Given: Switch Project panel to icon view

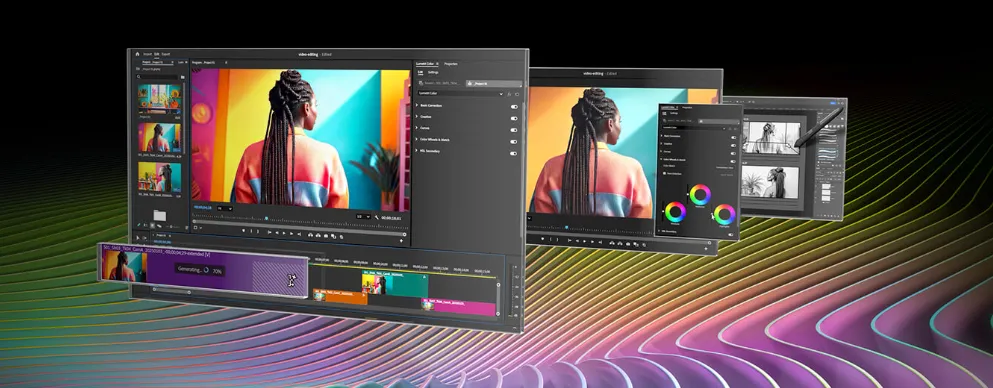Looking at the screenshot, I should (152, 225).
